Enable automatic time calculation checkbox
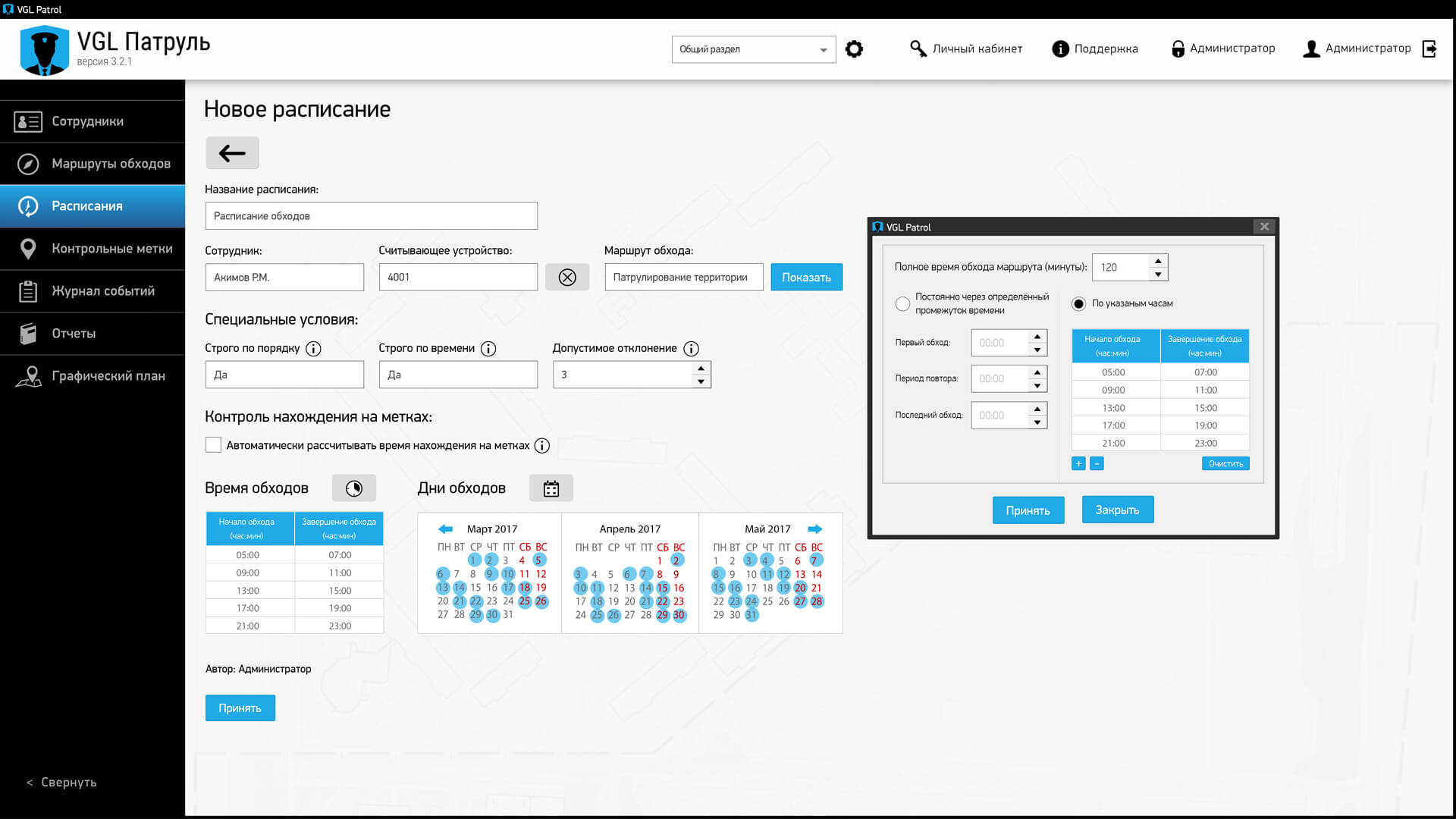 (213, 445)
